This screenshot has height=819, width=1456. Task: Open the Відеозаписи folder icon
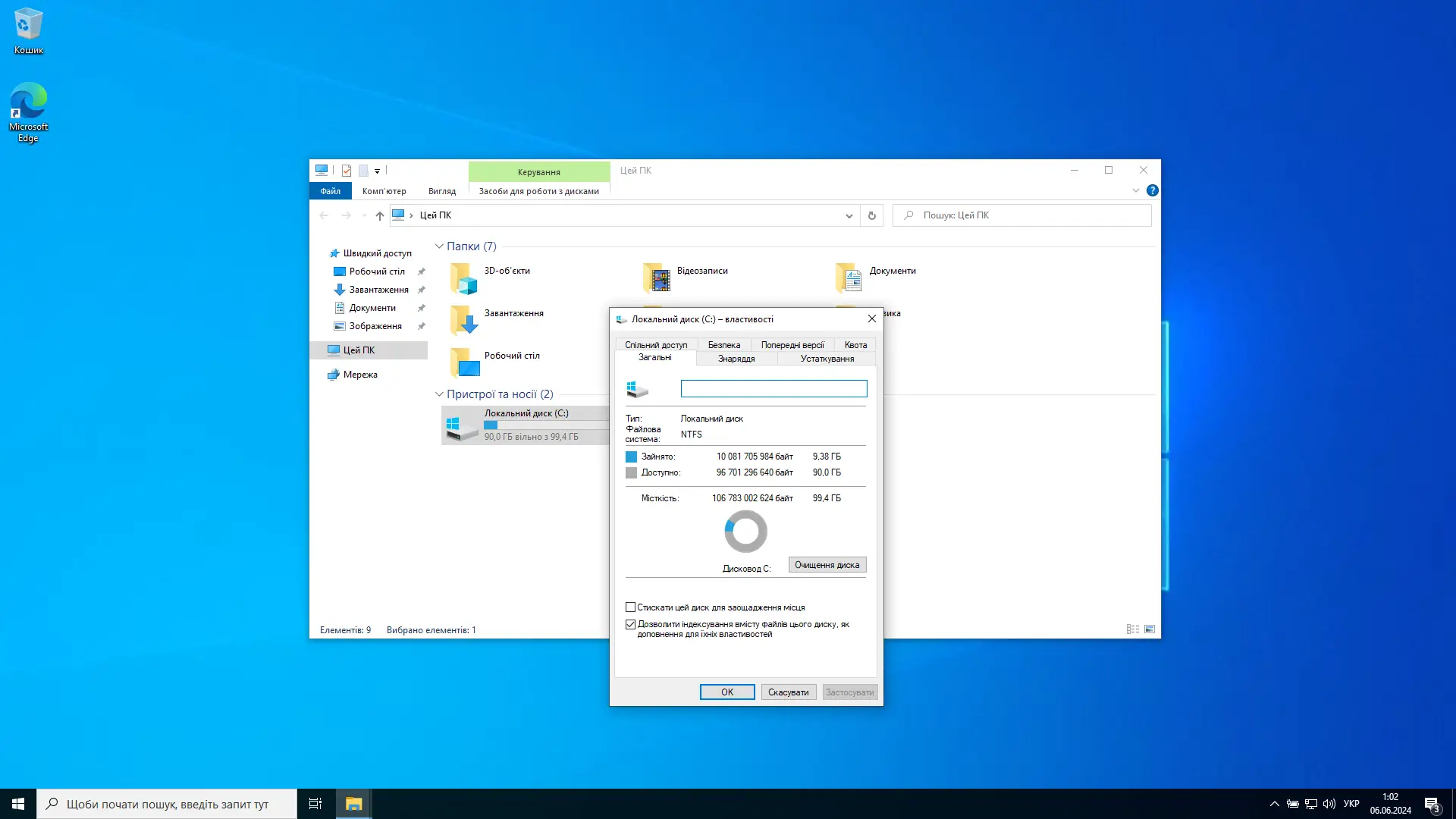[x=657, y=278]
